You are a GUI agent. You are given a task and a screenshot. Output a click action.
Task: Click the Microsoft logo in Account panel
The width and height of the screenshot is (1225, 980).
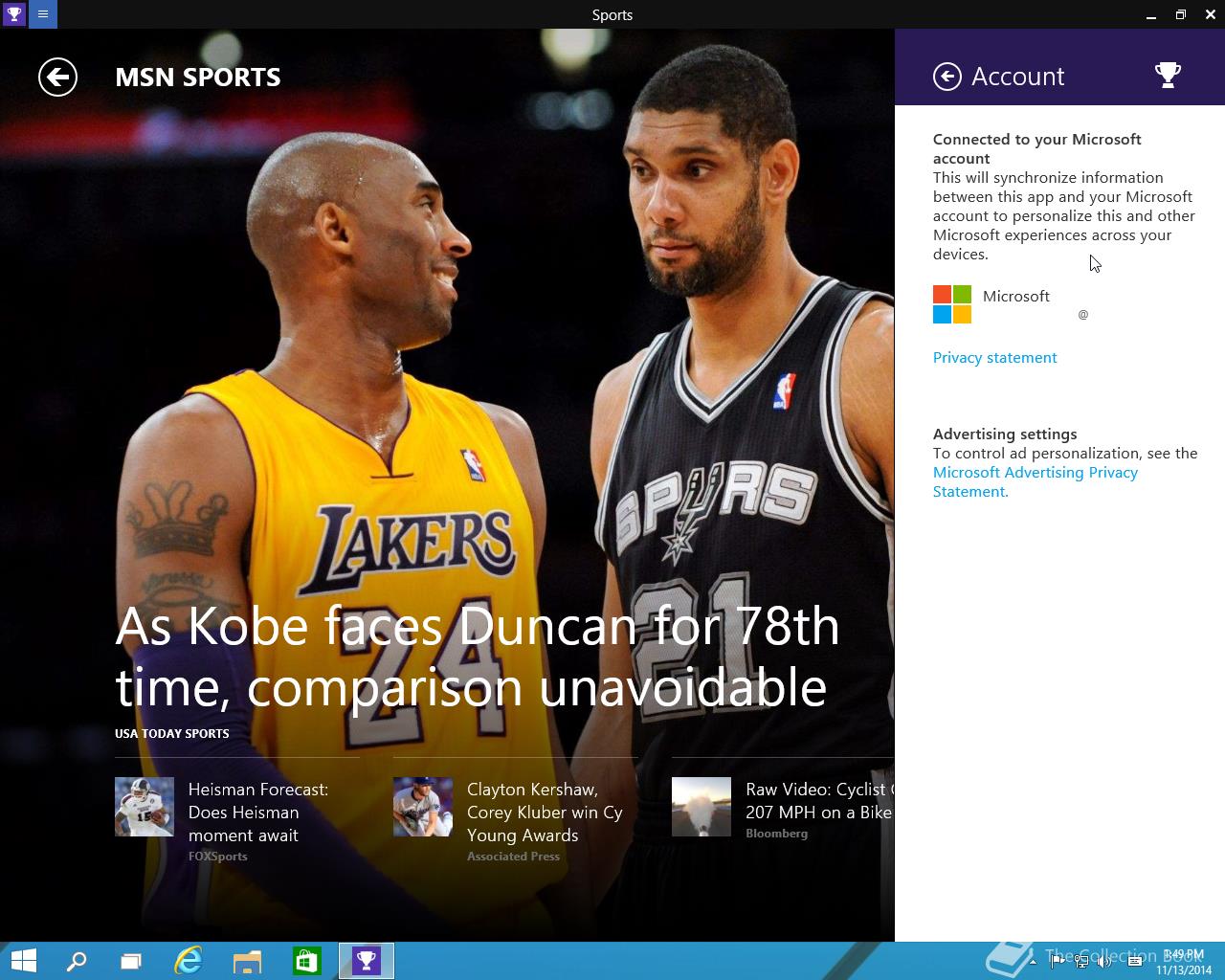click(952, 304)
